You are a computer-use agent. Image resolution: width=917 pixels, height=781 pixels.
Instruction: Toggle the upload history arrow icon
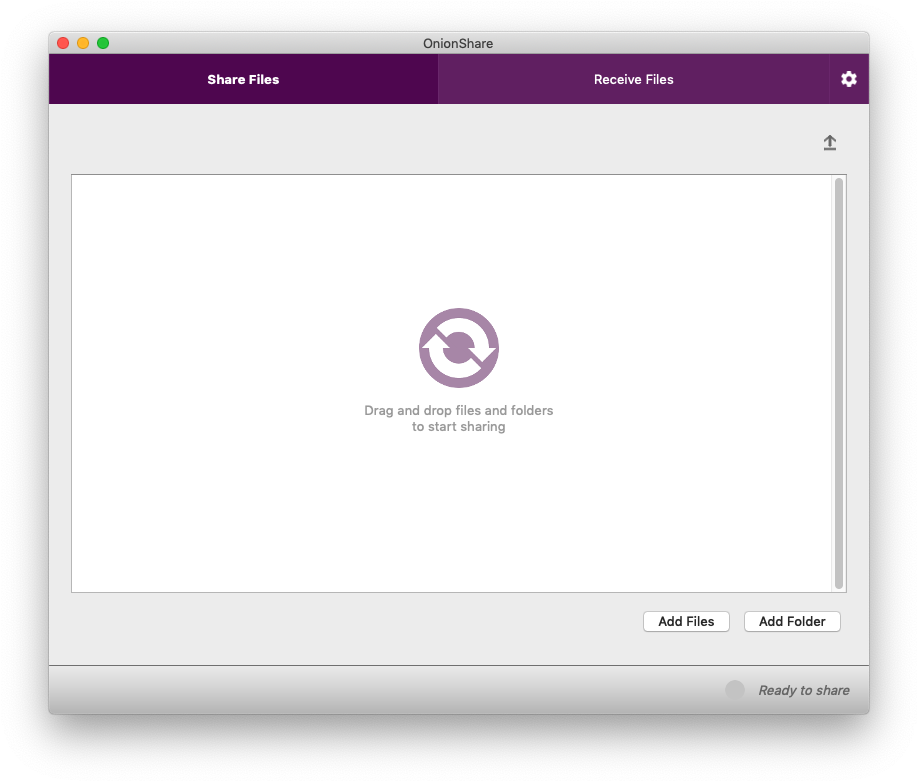point(829,143)
